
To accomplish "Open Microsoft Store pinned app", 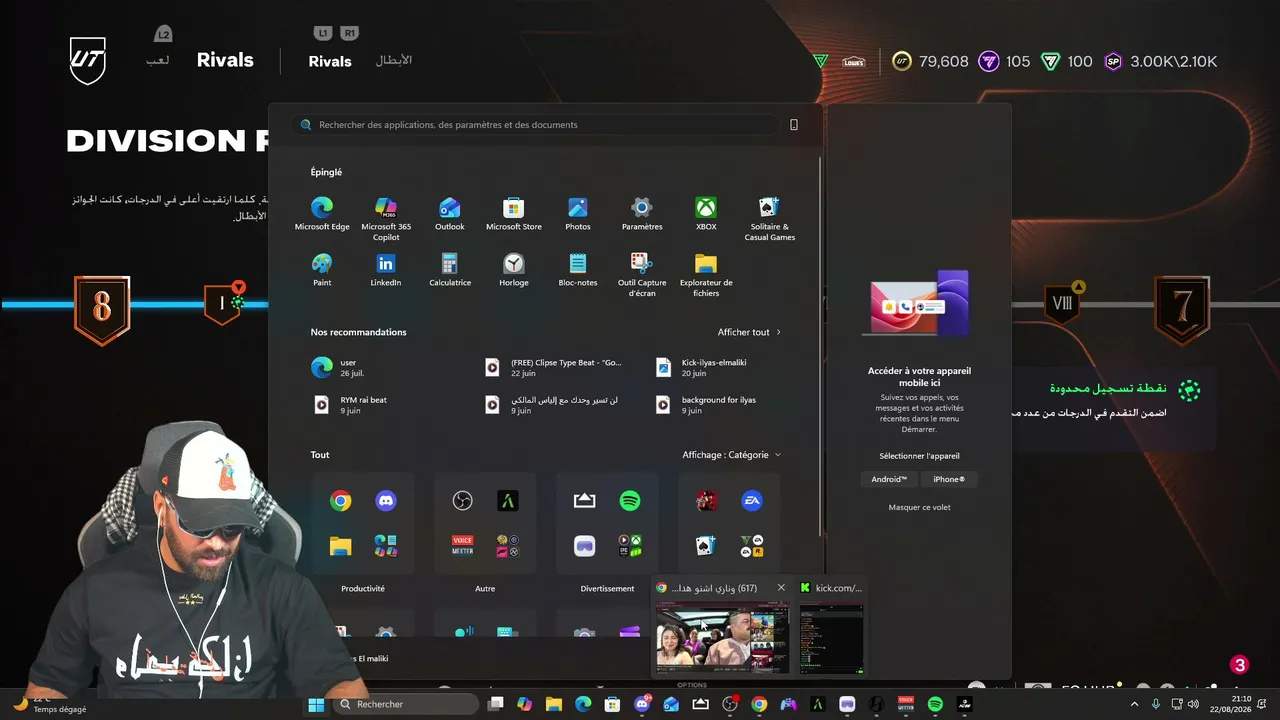I will (514, 214).
